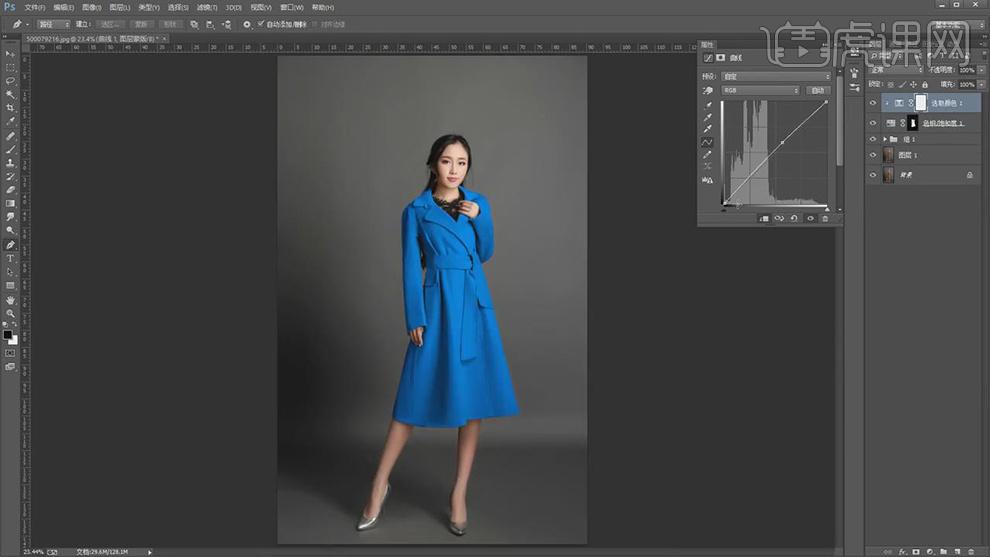
Task: Open the RGB channel dropdown
Action: click(760, 90)
